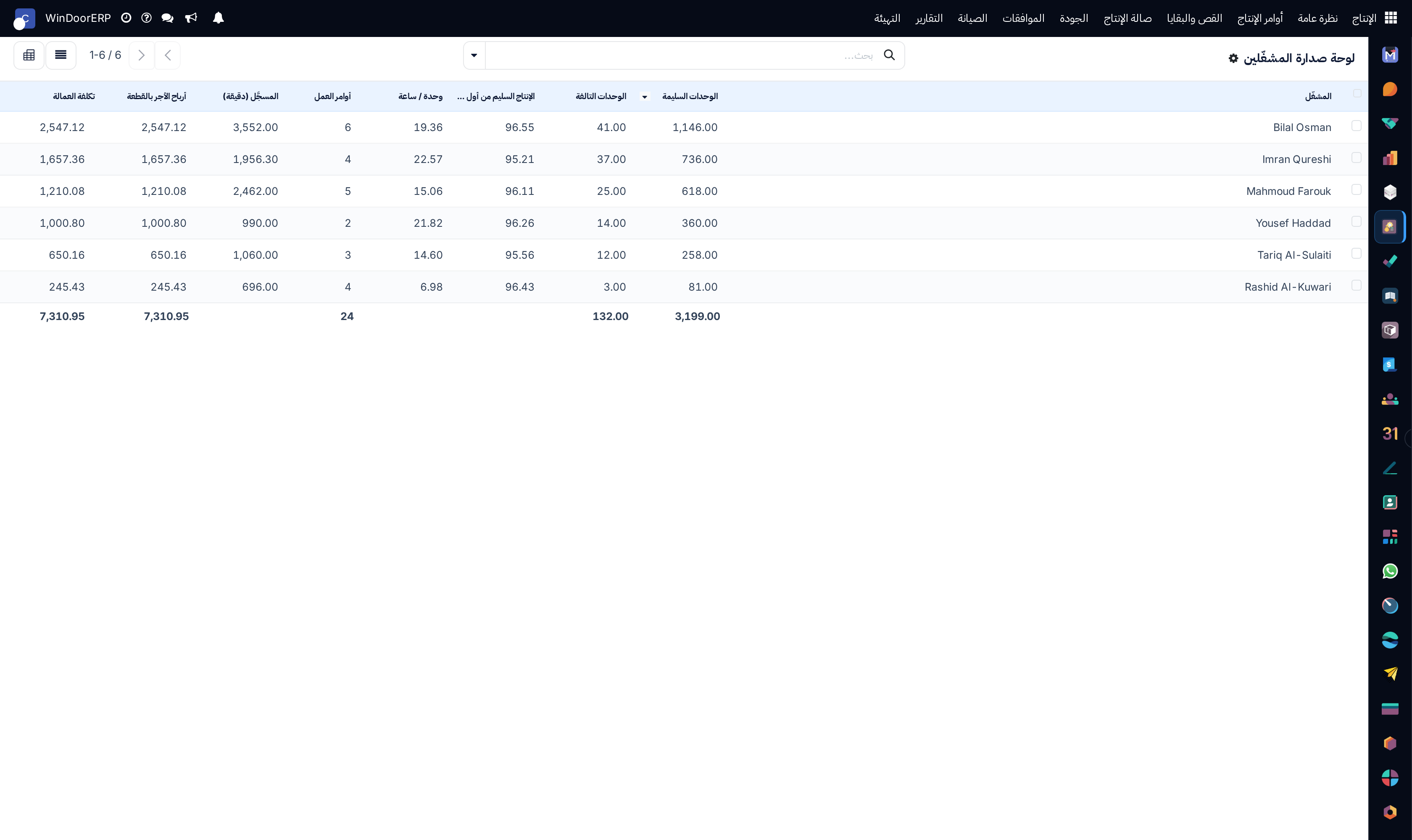Image resolution: width=1412 pixels, height=840 pixels.
Task: Open the white cube Inventory app in sidebar
Action: click(1390, 192)
